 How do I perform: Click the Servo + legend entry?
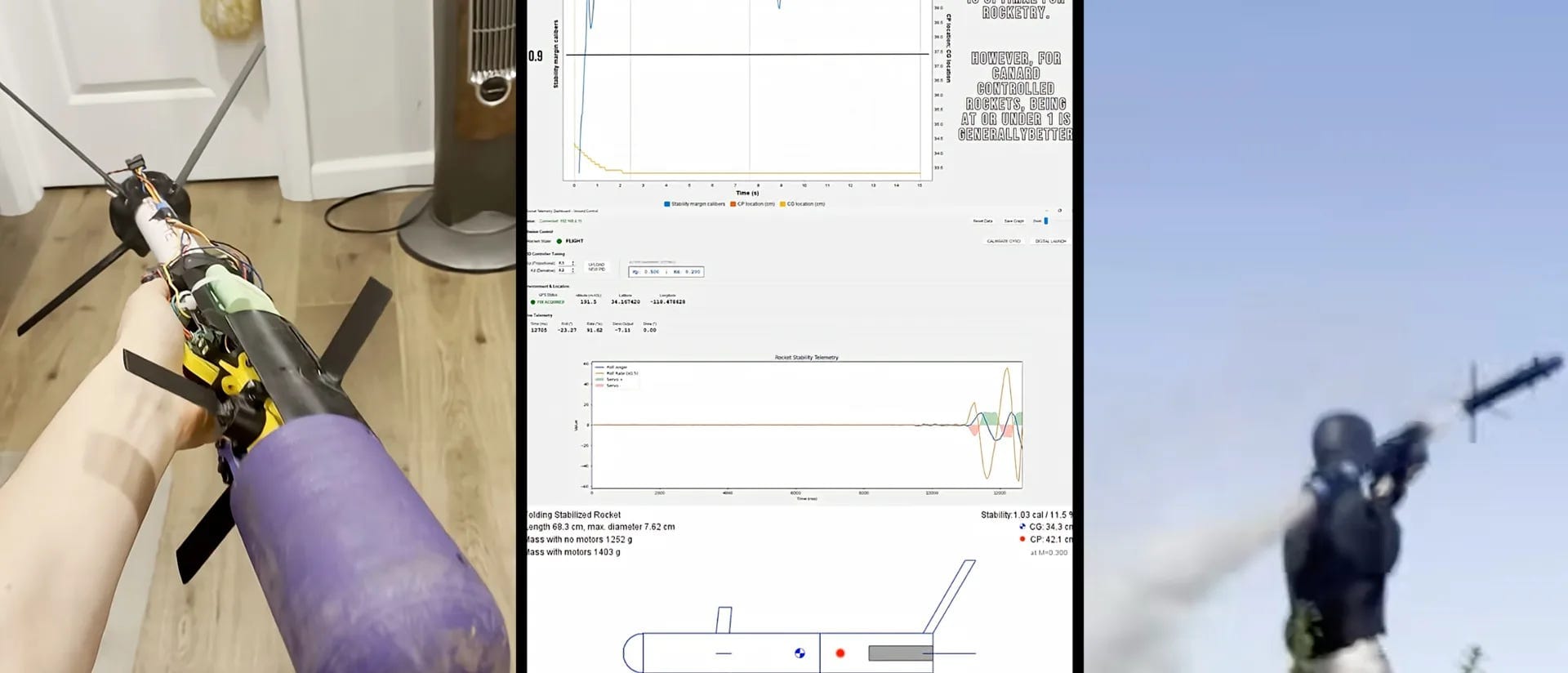pos(609,380)
